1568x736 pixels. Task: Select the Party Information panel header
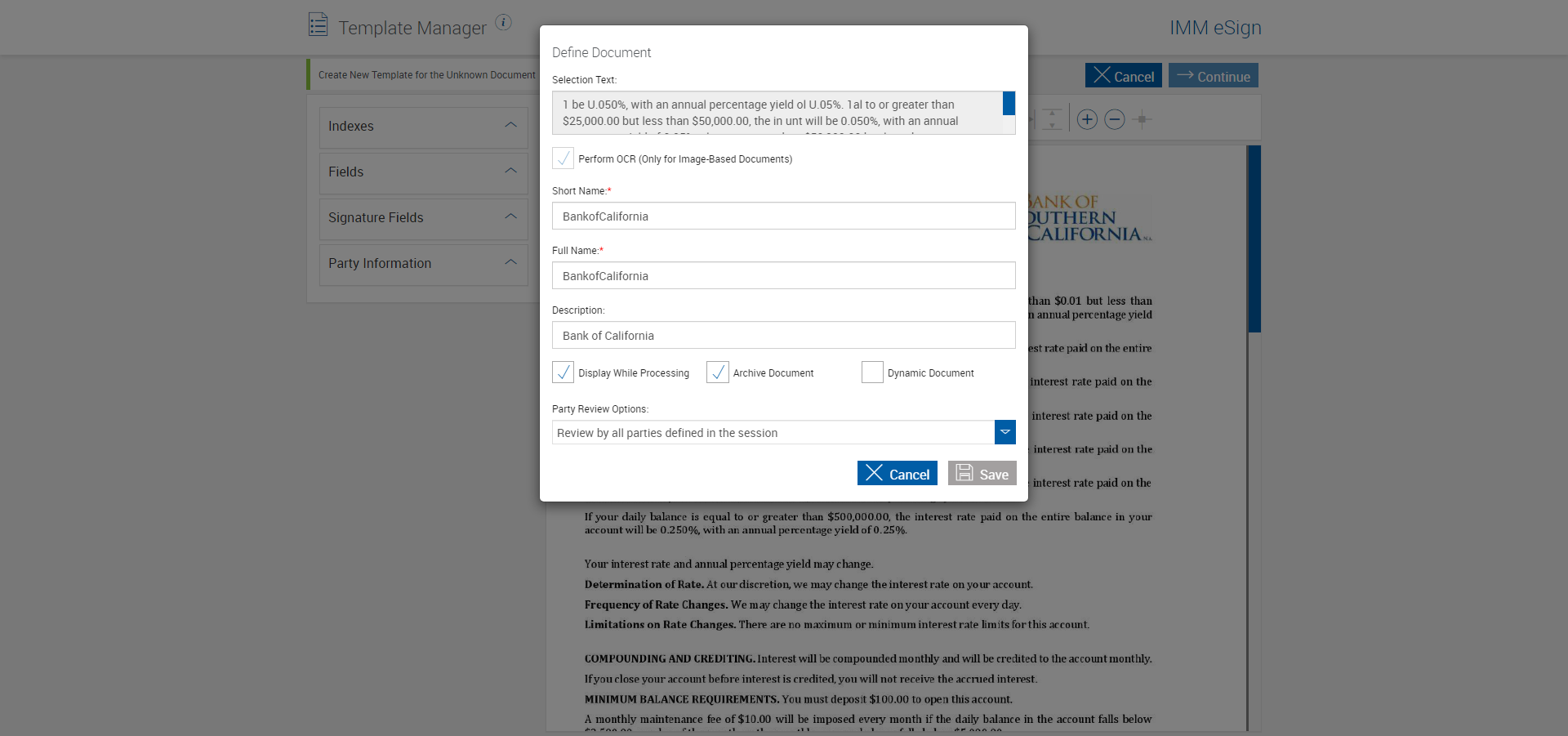[423, 263]
